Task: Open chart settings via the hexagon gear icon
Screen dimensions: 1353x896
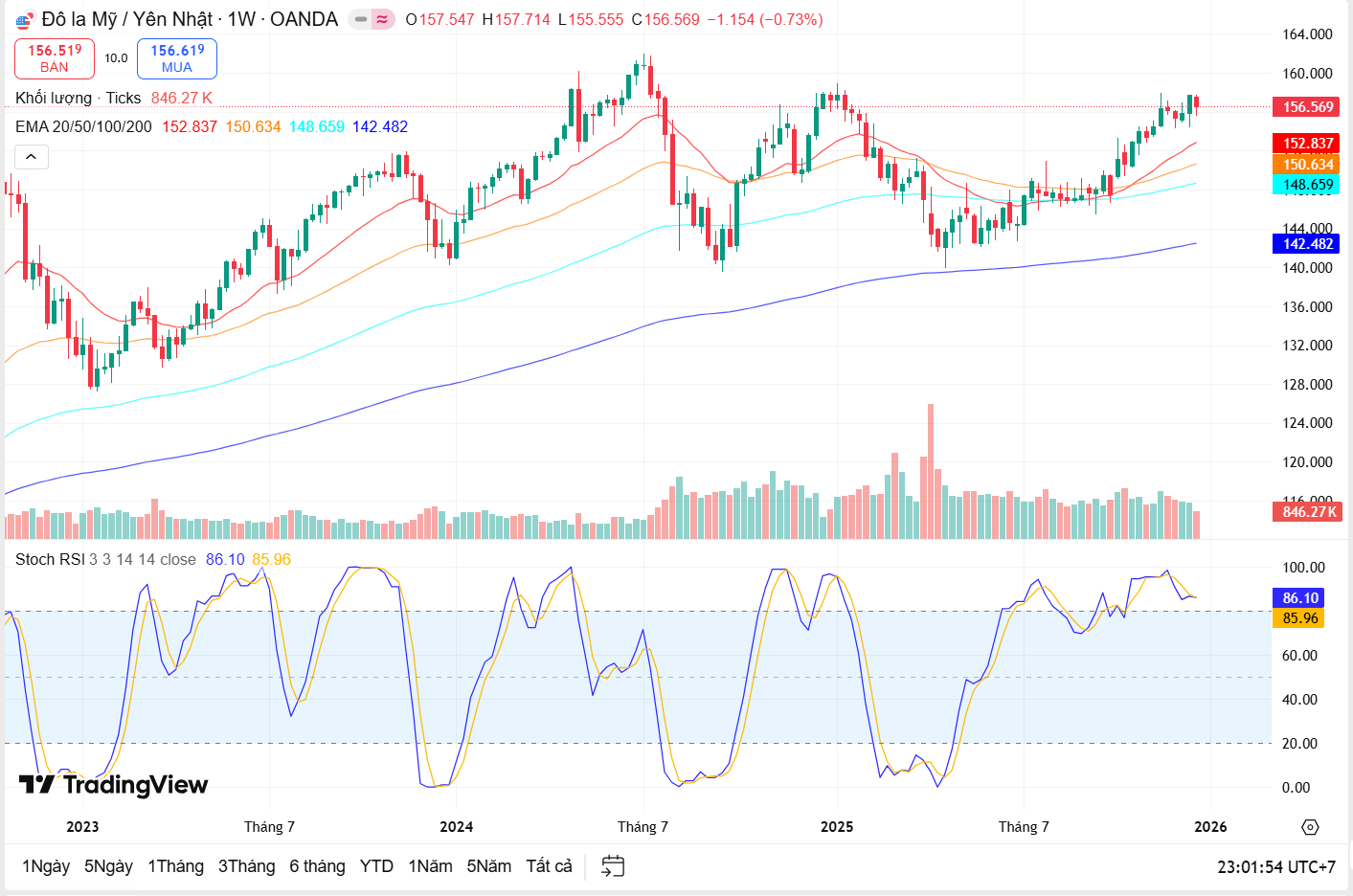Action: point(1310,827)
